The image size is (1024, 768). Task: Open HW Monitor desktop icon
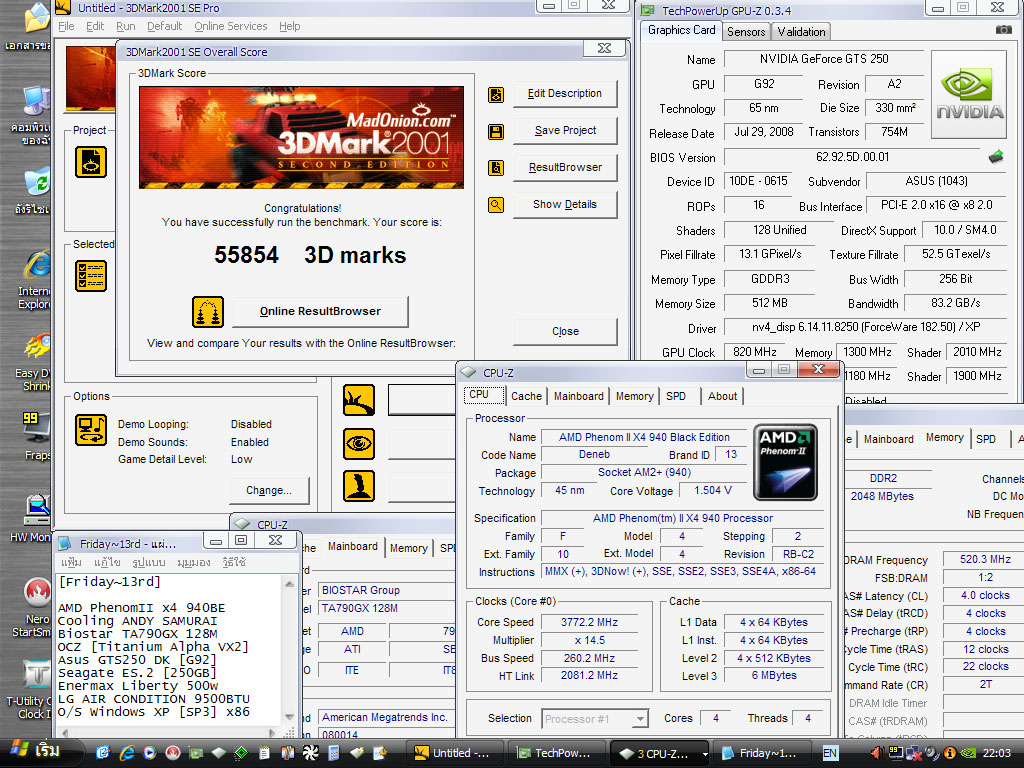[31, 519]
